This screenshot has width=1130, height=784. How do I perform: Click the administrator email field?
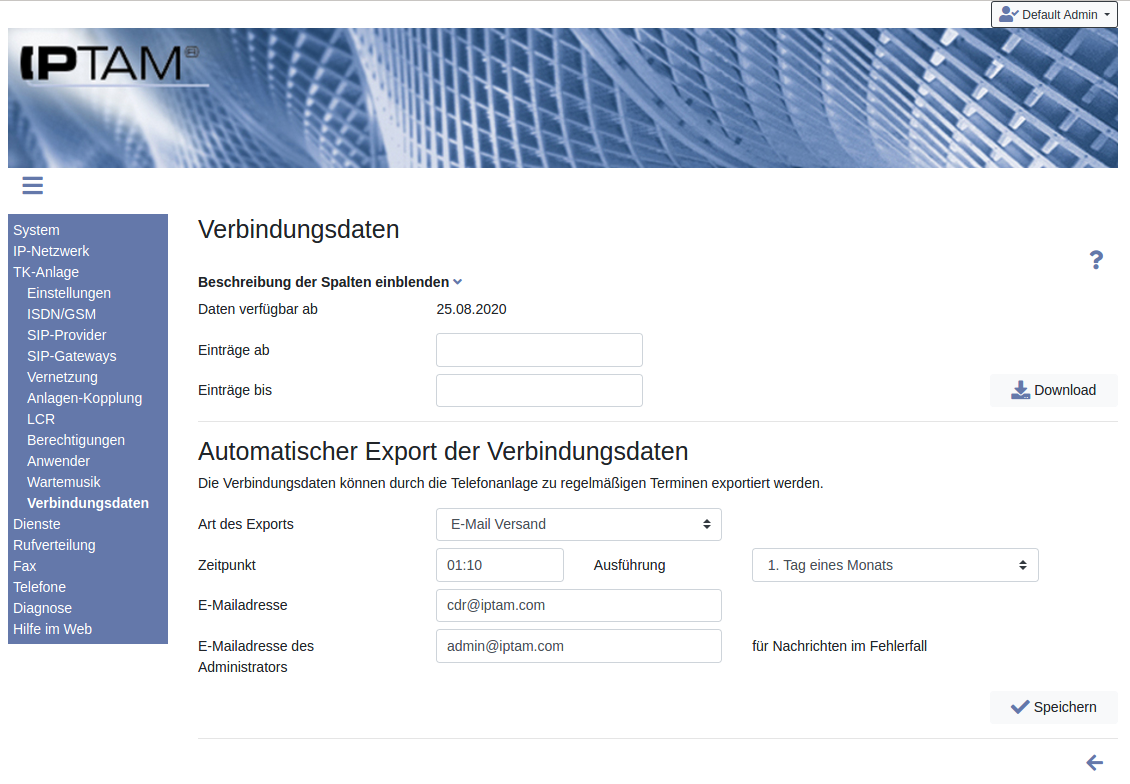[x=578, y=646]
